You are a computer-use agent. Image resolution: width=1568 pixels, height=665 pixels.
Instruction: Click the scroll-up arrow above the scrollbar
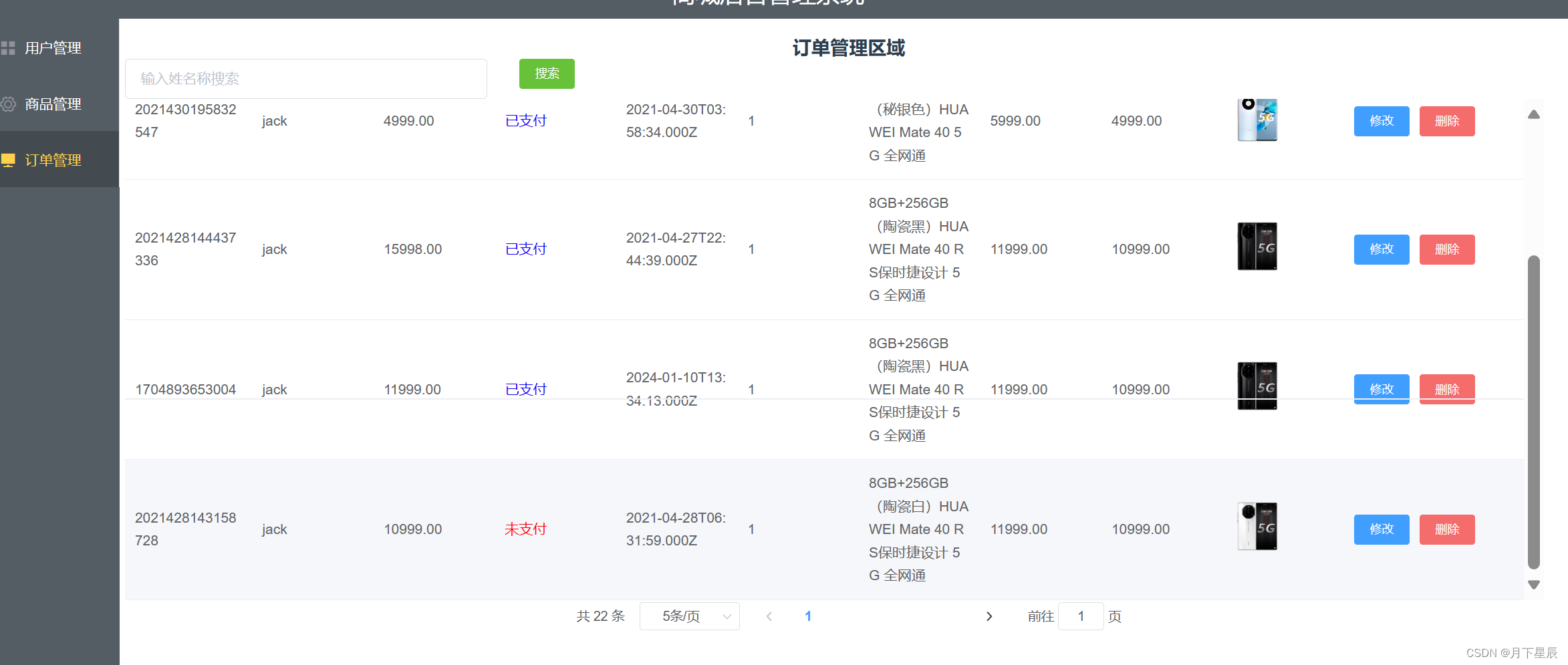1535,114
